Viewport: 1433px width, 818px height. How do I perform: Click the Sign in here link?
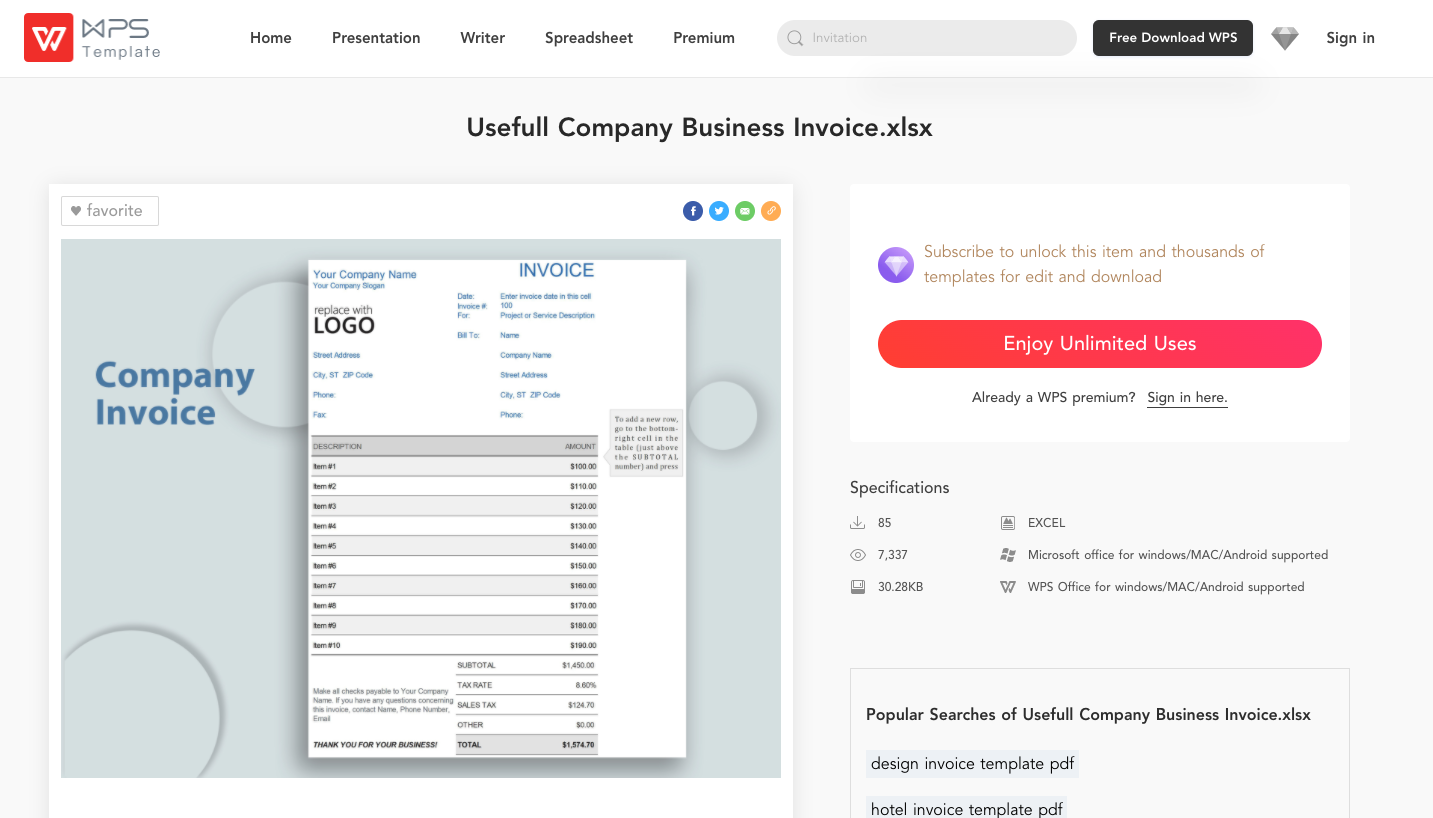click(1187, 397)
